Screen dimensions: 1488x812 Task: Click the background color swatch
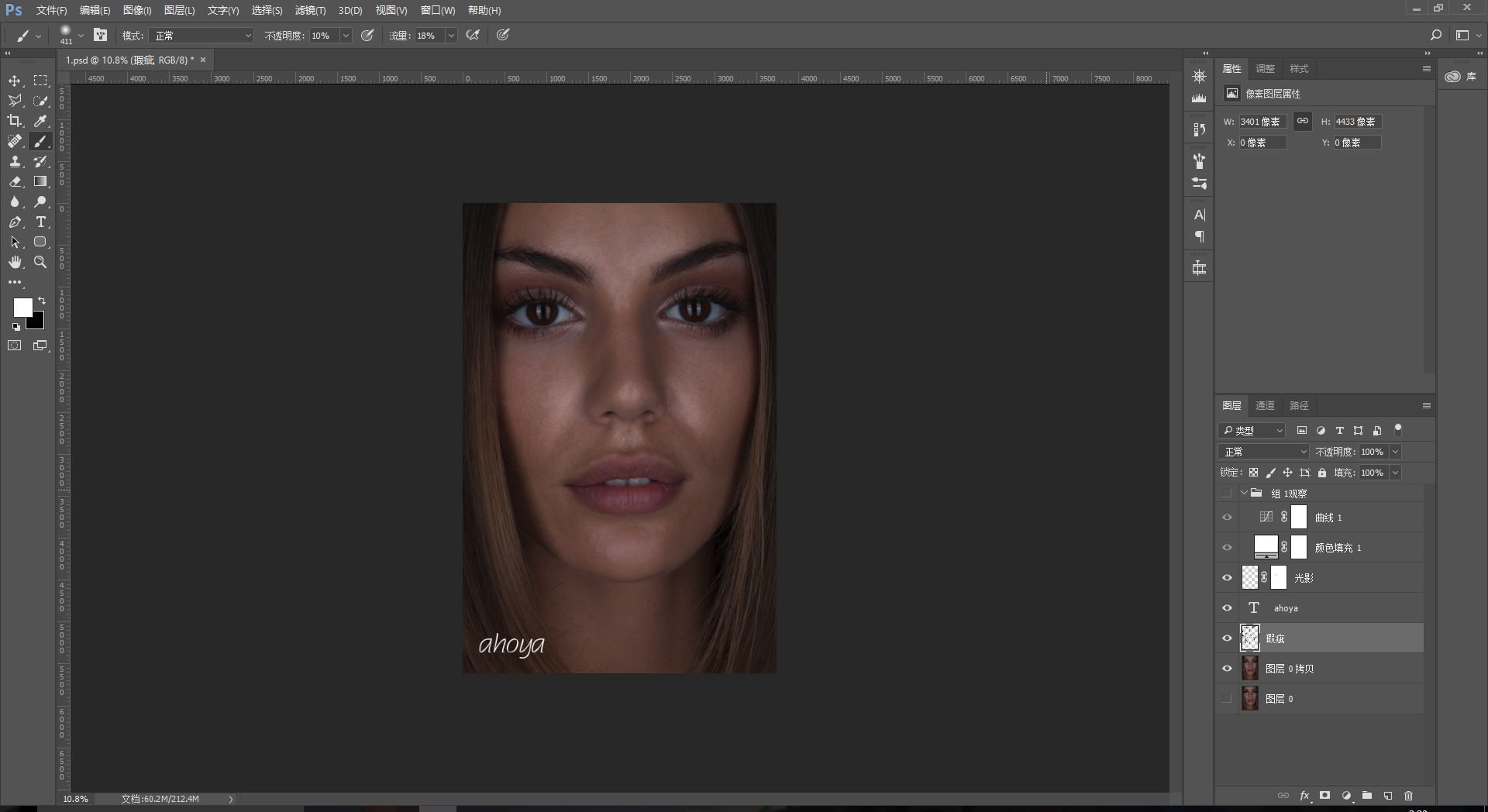(x=38, y=323)
